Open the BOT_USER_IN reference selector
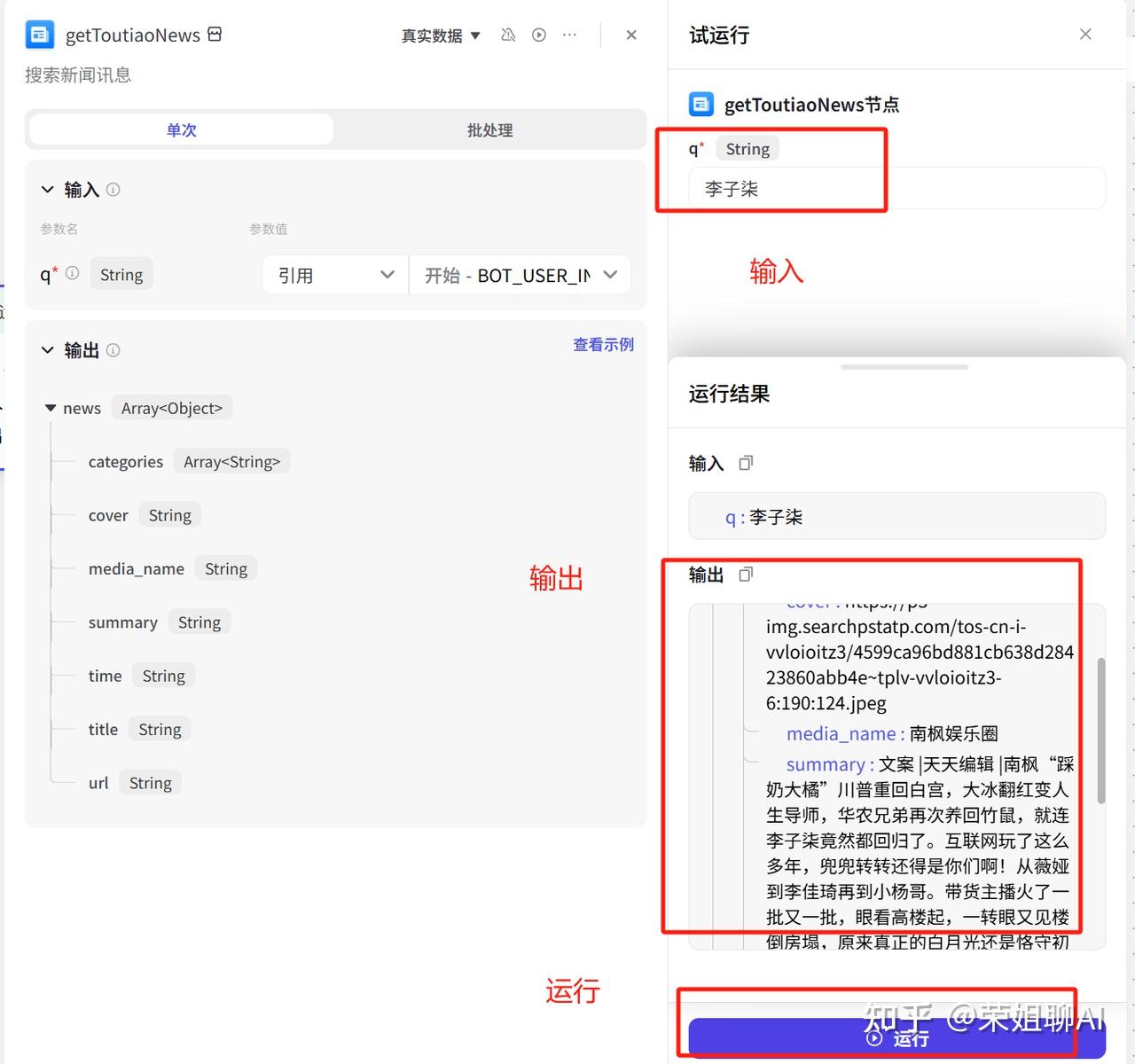 pyautogui.click(x=520, y=275)
